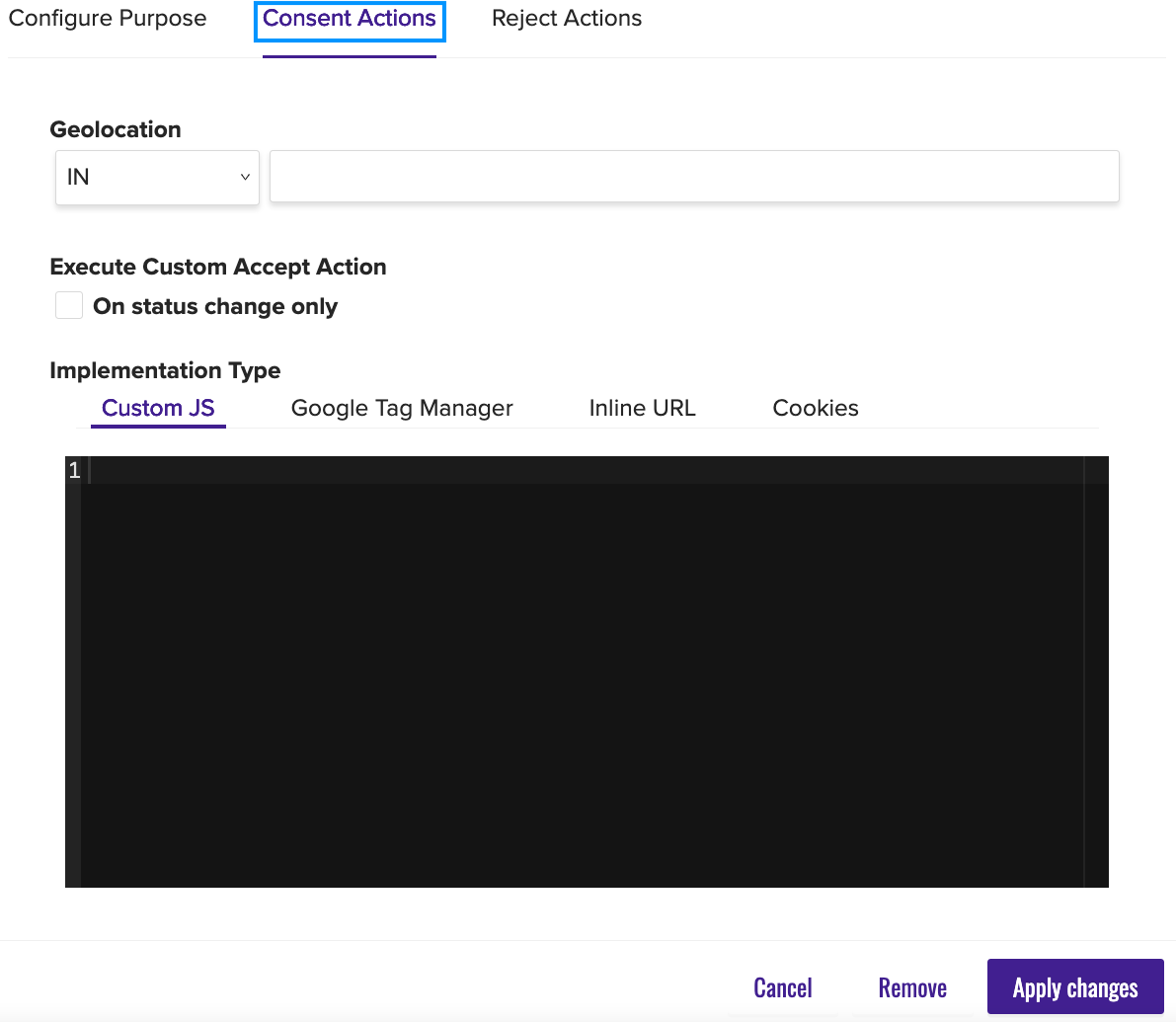Switch to the Google Tag Manager tab

tap(402, 409)
